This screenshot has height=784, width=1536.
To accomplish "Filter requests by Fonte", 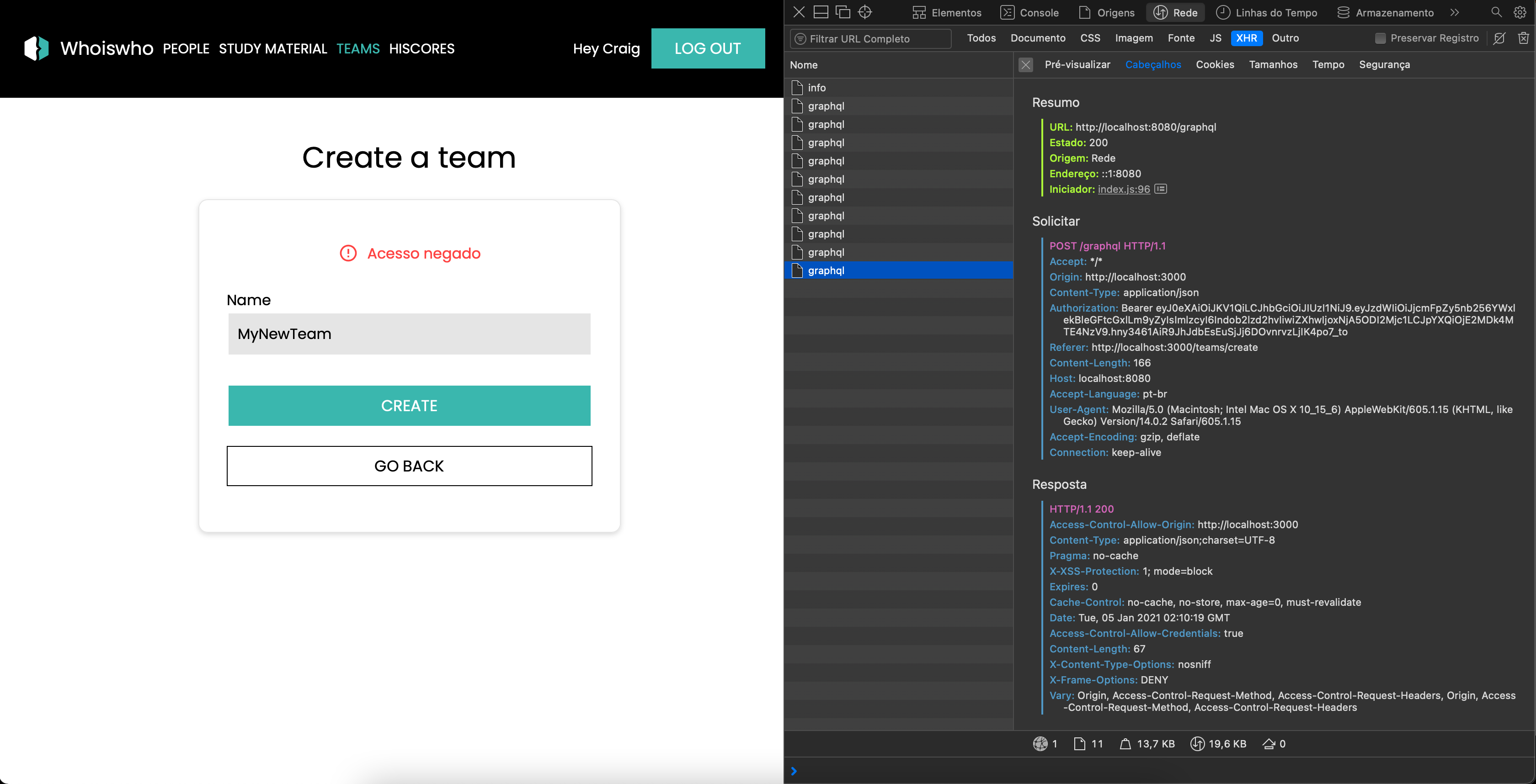I will pos(1181,38).
